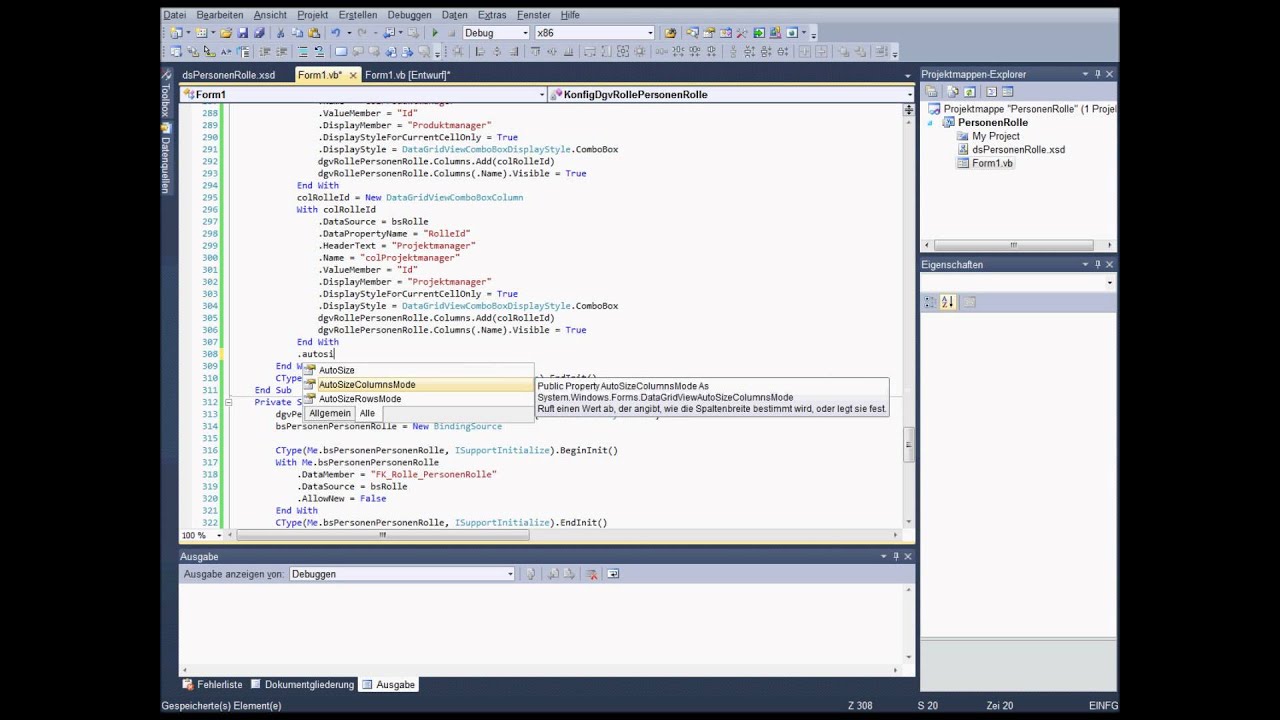Switch IntelliSense to the Allgemein tab
Image resolution: width=1280 pixels, height=720 pixels.
330,413
